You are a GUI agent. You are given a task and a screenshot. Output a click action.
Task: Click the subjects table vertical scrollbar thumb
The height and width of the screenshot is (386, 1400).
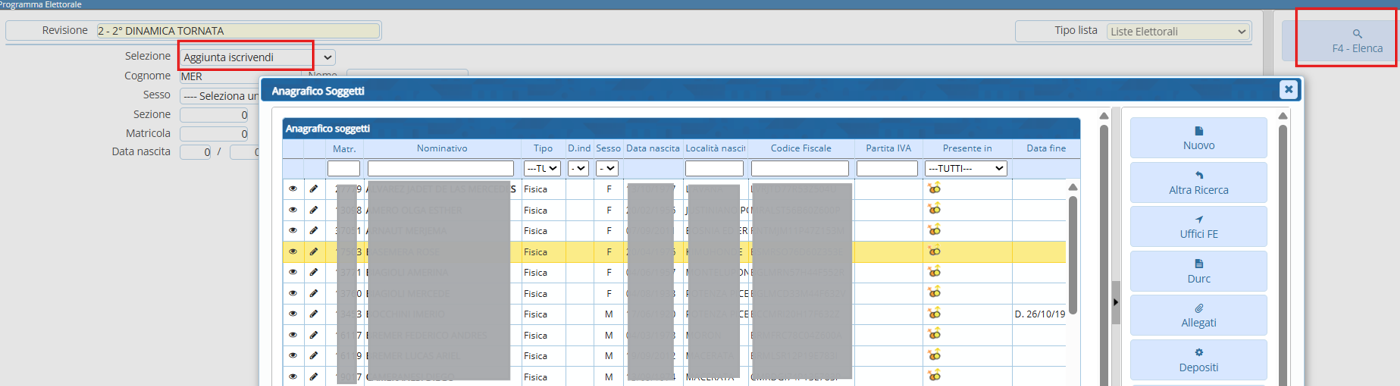1073,255
